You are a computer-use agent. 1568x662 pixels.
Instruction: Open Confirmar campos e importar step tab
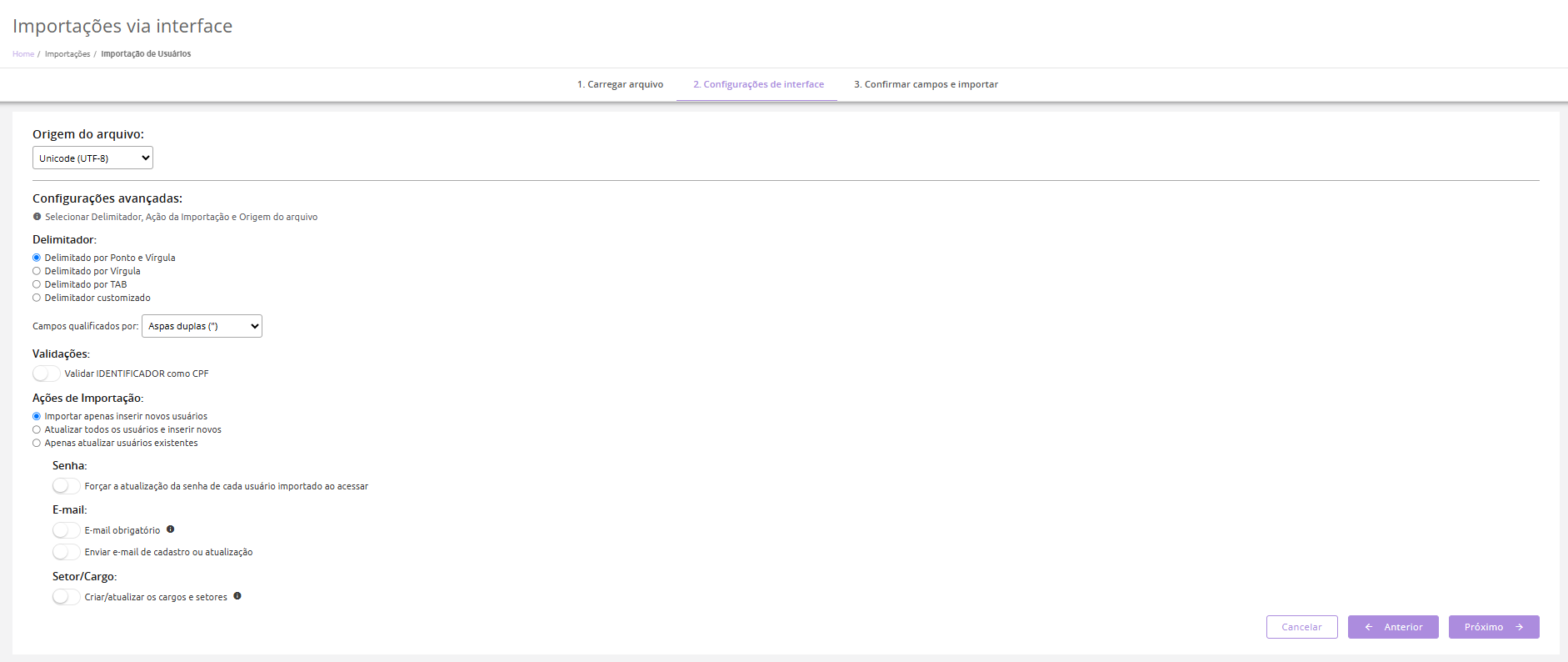926,84
